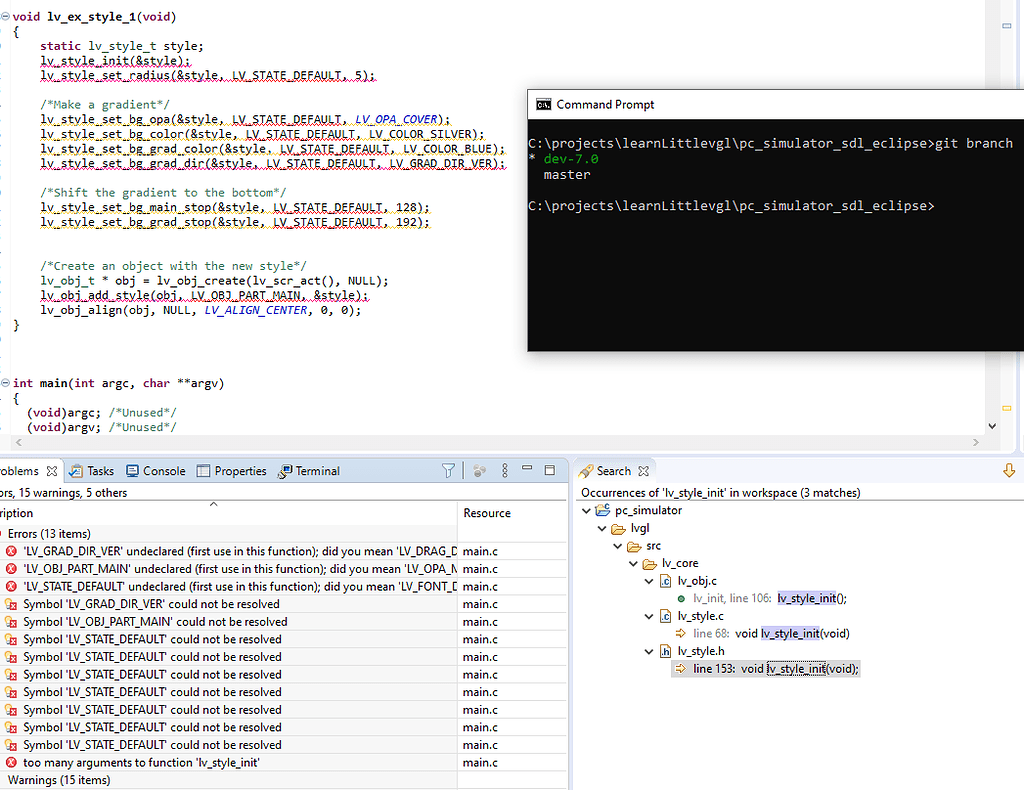Screen dimensions: 1024x790
Task: Maximize the Problems panel
Action: point(550,470)
